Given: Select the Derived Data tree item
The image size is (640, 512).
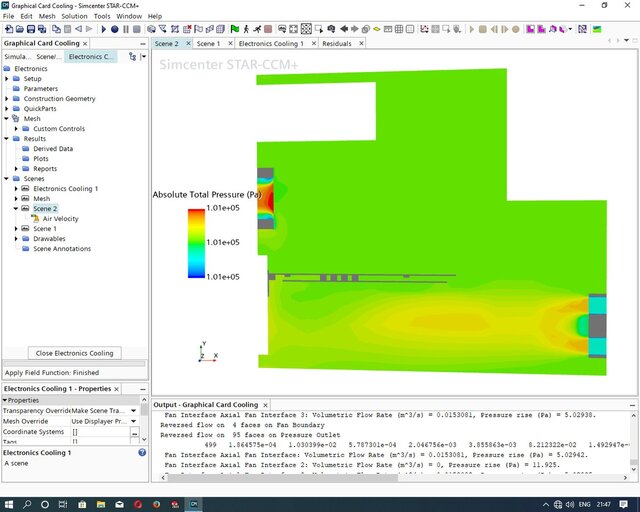Looking at the screenshot, I should pos(53,149).
